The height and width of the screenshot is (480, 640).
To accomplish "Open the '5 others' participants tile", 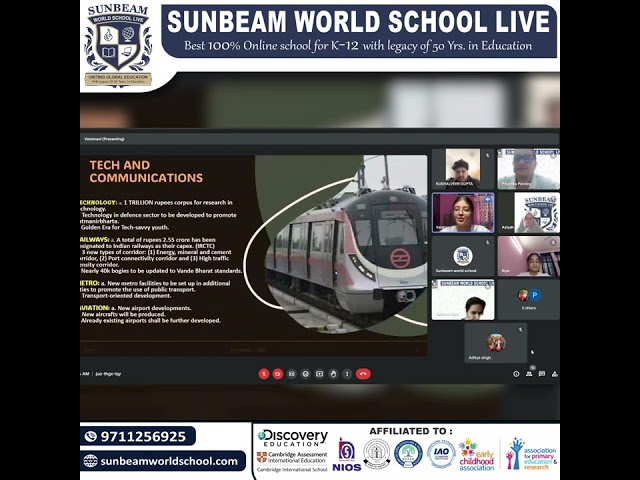I will coord(529,300).
